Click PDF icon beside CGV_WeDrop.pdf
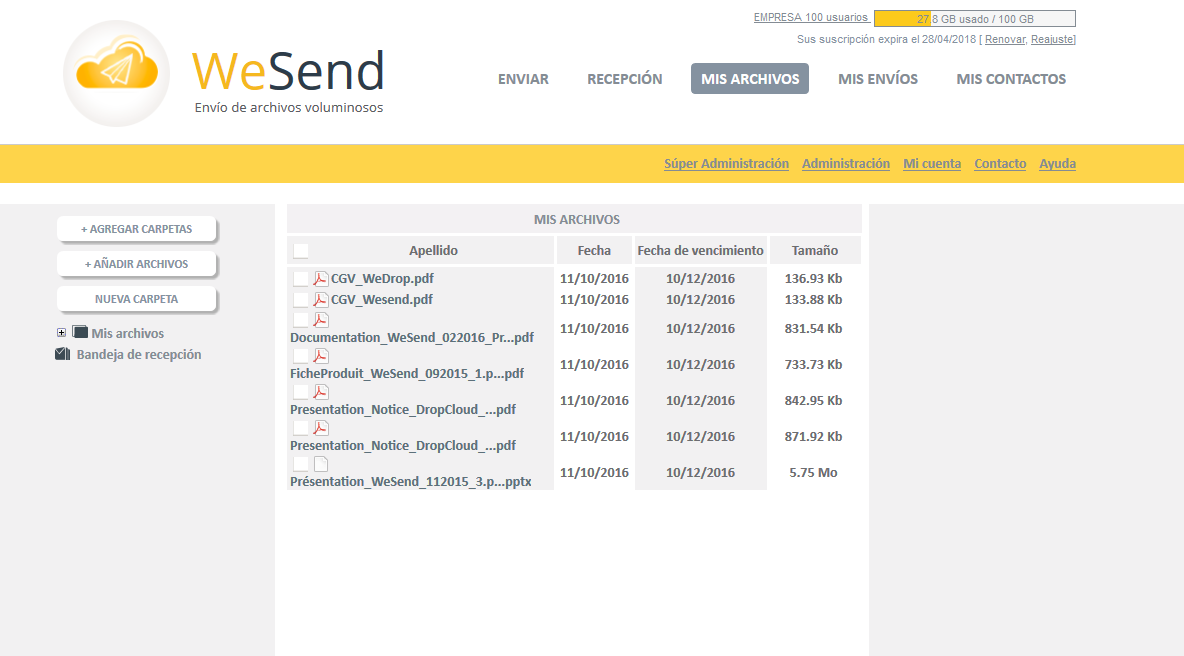Image resolution: width=1184 pixels, height=656 pixels. 321,279
